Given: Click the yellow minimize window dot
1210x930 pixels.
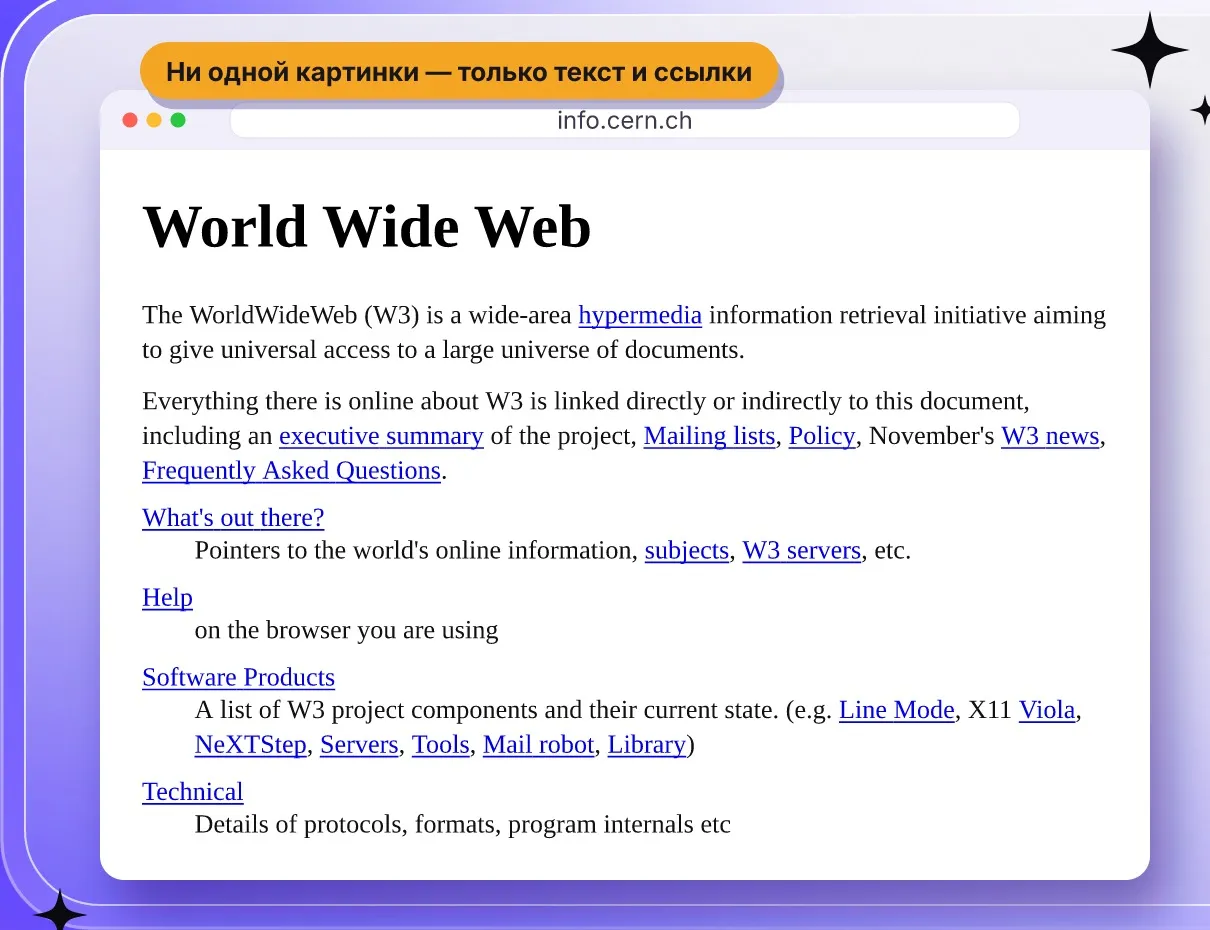Looking at the screenshot, I should coord(154,121).
